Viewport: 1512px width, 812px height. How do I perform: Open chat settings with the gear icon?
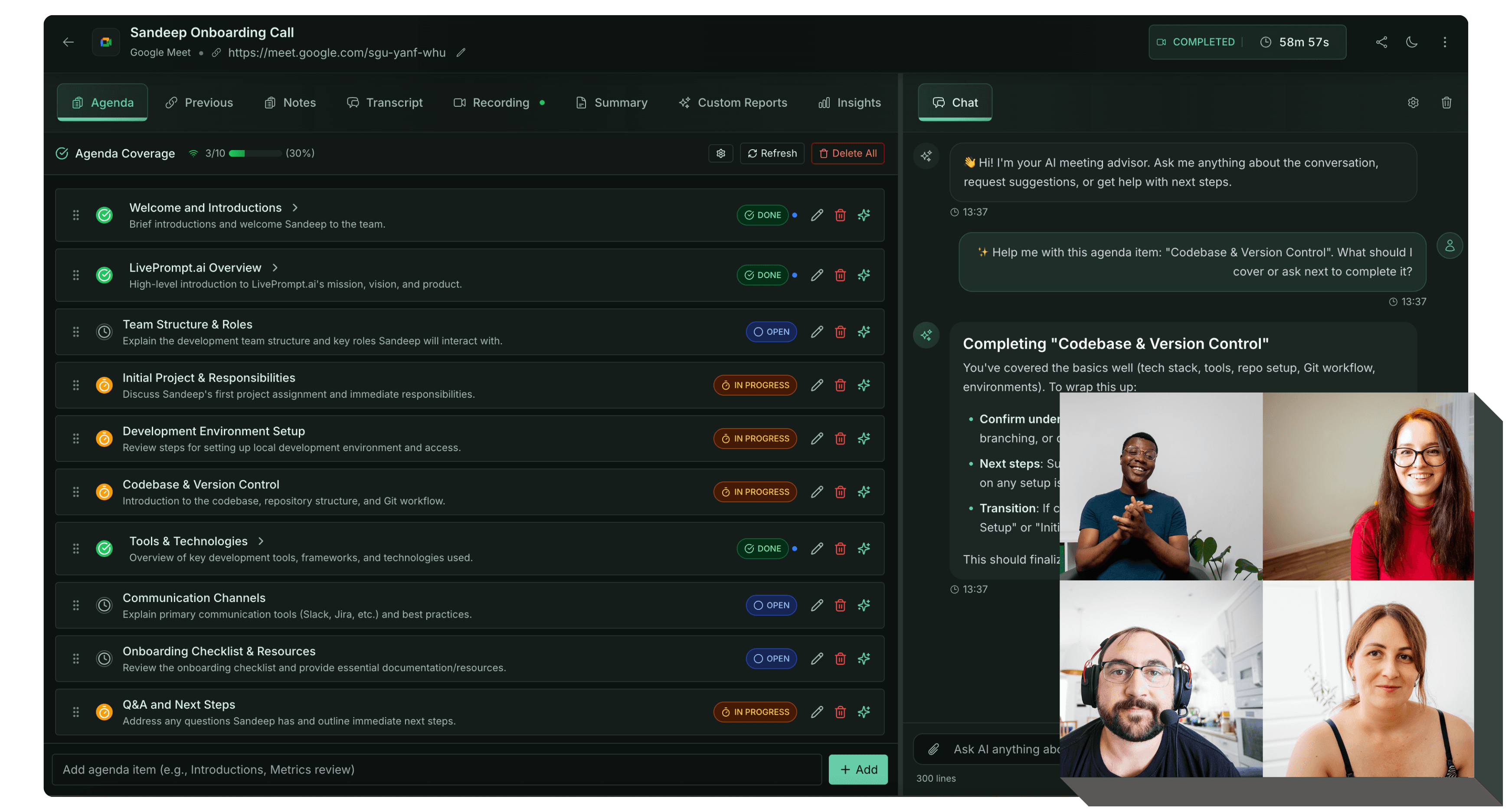pos(1413,102)
